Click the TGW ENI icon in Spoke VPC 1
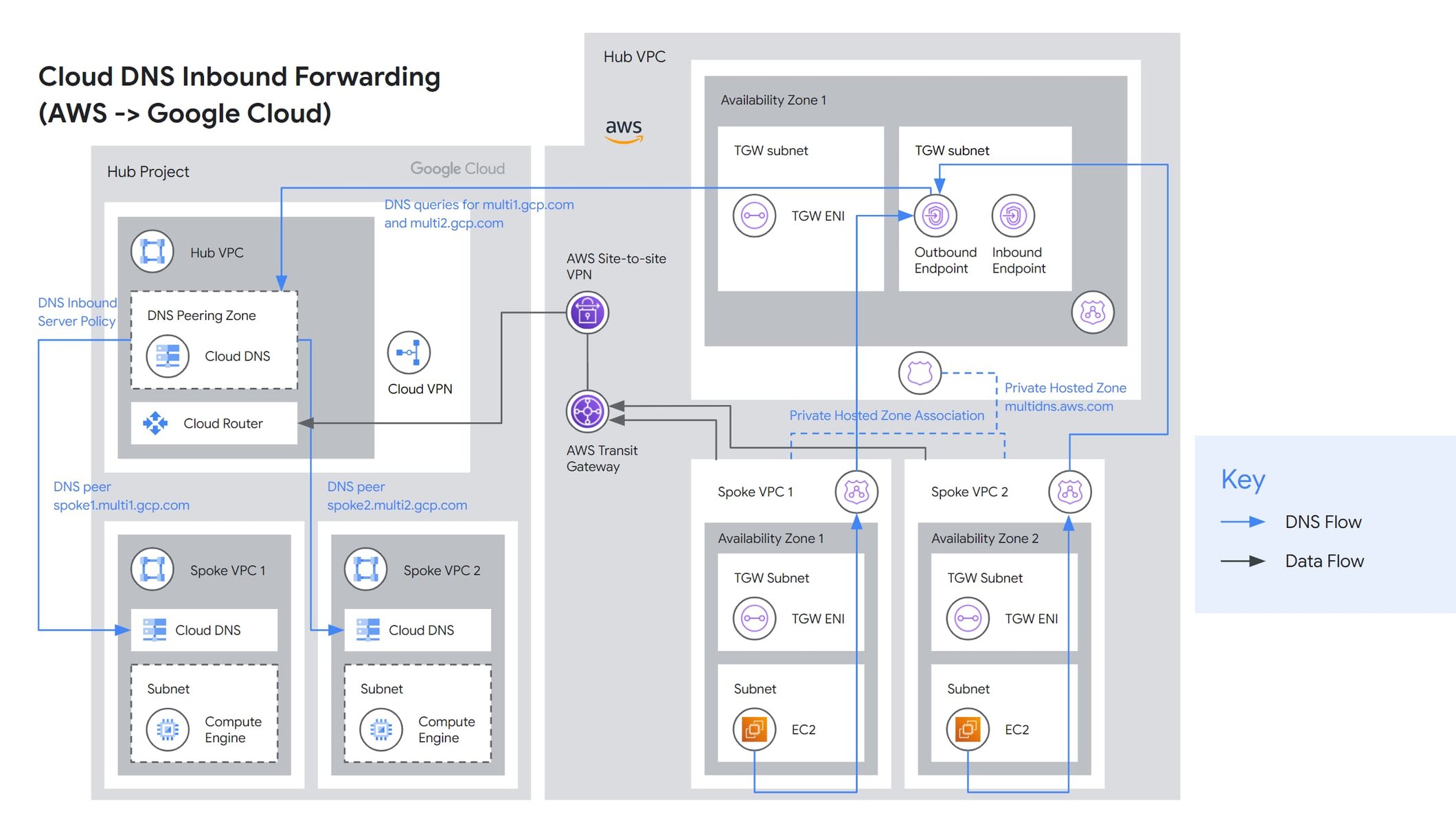 [x=754, y=619]
